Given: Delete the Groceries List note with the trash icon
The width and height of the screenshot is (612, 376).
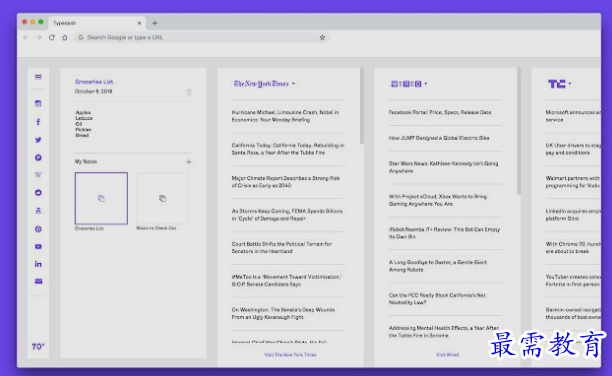Looking at the screenshot, I should [x=189, y=92].
